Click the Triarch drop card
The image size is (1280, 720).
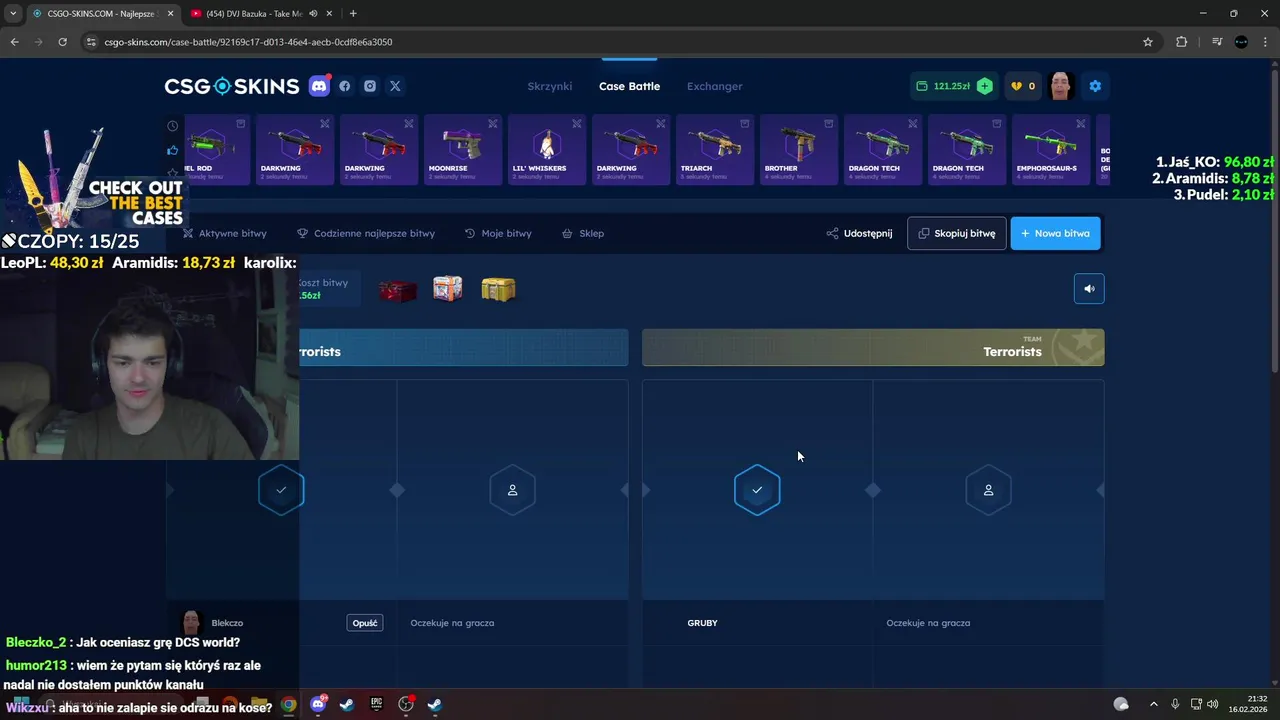click(x=715, y=149)
